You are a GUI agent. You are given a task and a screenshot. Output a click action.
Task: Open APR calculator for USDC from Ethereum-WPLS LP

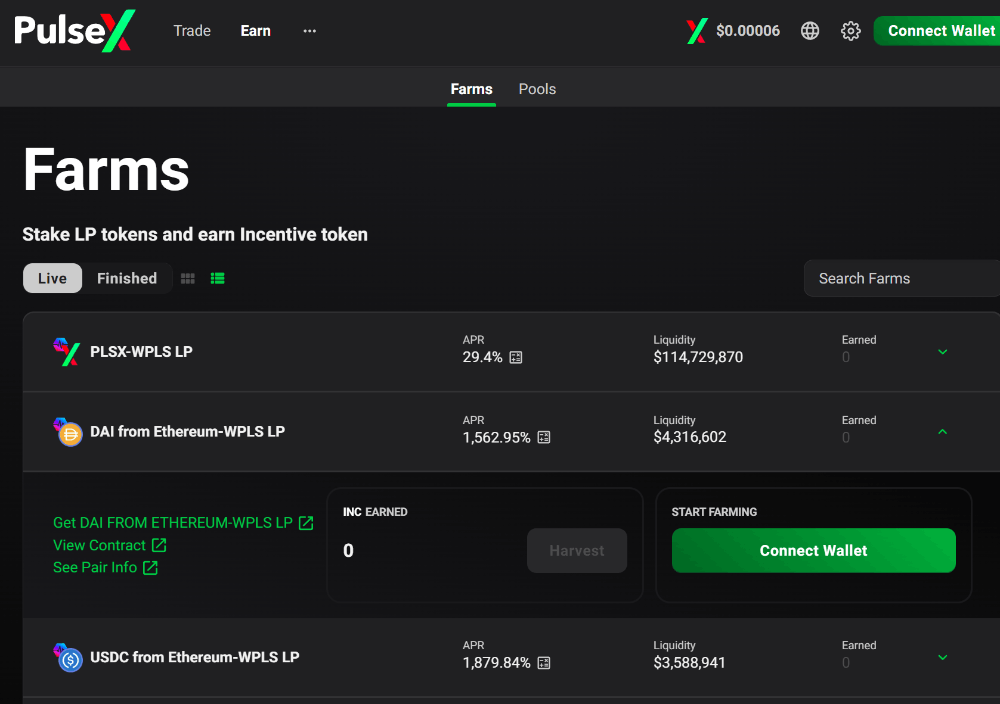click(544, 663)
